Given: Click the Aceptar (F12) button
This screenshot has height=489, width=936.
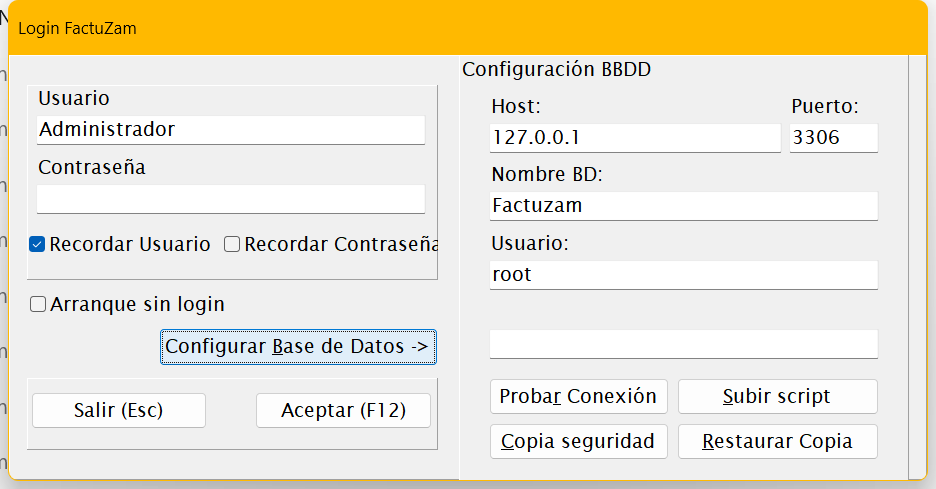Looking at the screenshot, I should coord(343,410).
